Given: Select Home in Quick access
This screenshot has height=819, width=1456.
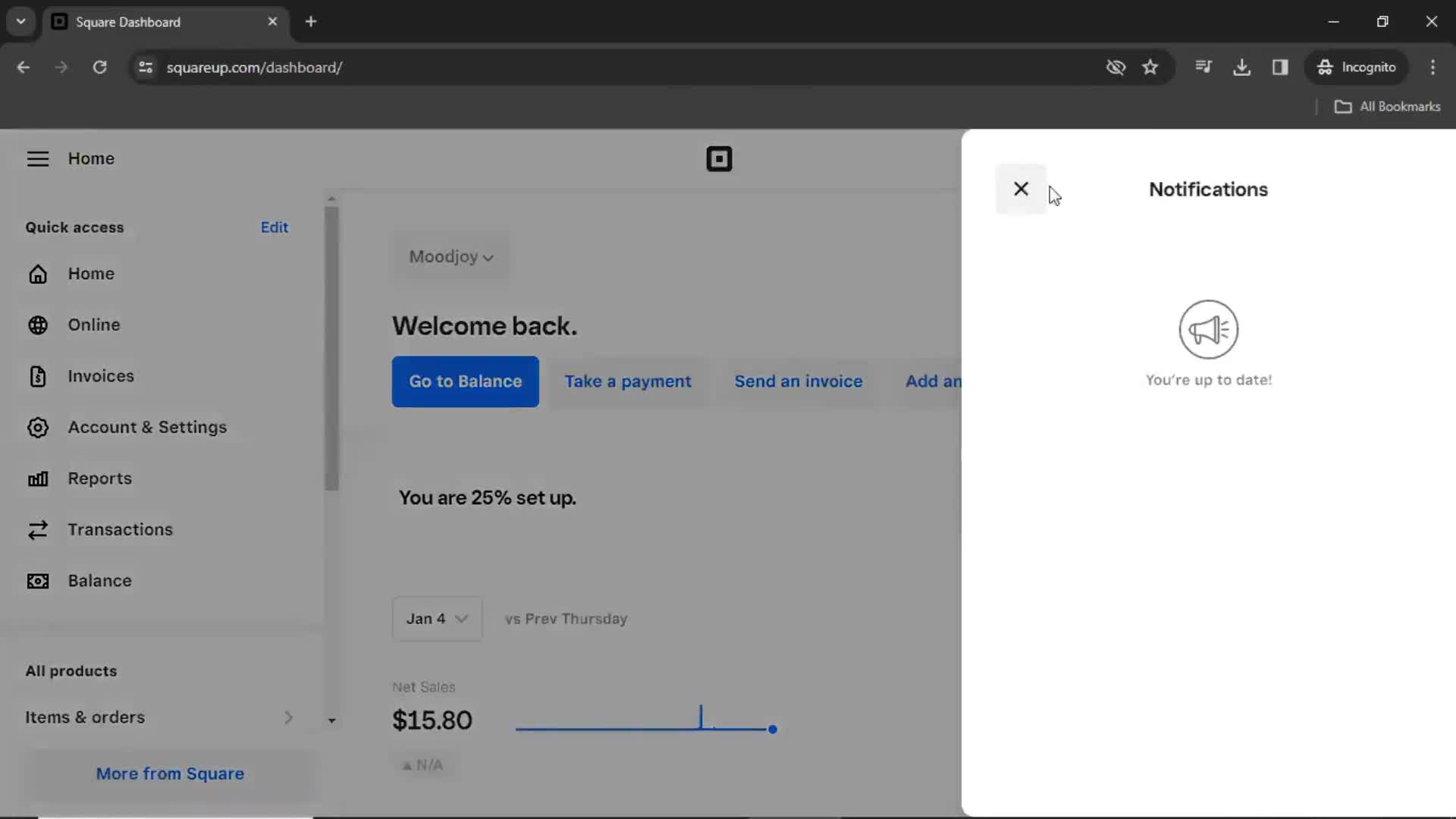Looking at the screenshot, I should coord(91,274).
